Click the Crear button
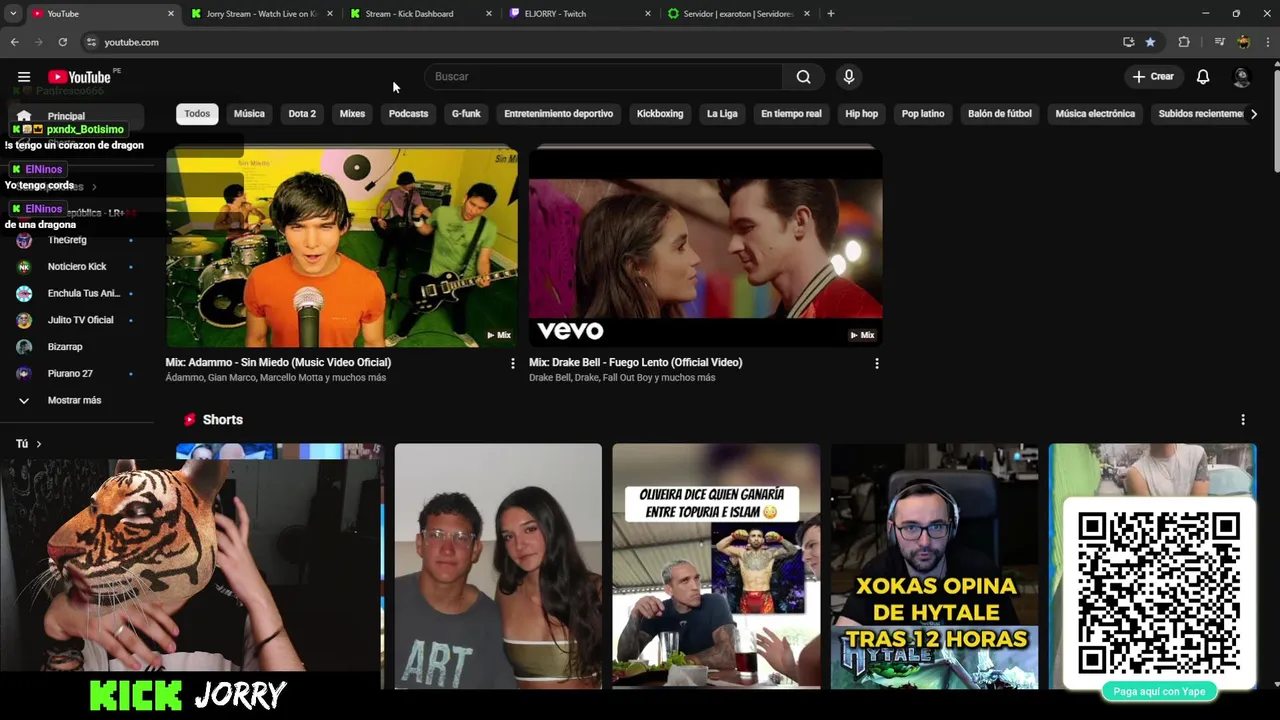Image resolution: width=1280 pixels, height=720 pixels. [1152, 77]
